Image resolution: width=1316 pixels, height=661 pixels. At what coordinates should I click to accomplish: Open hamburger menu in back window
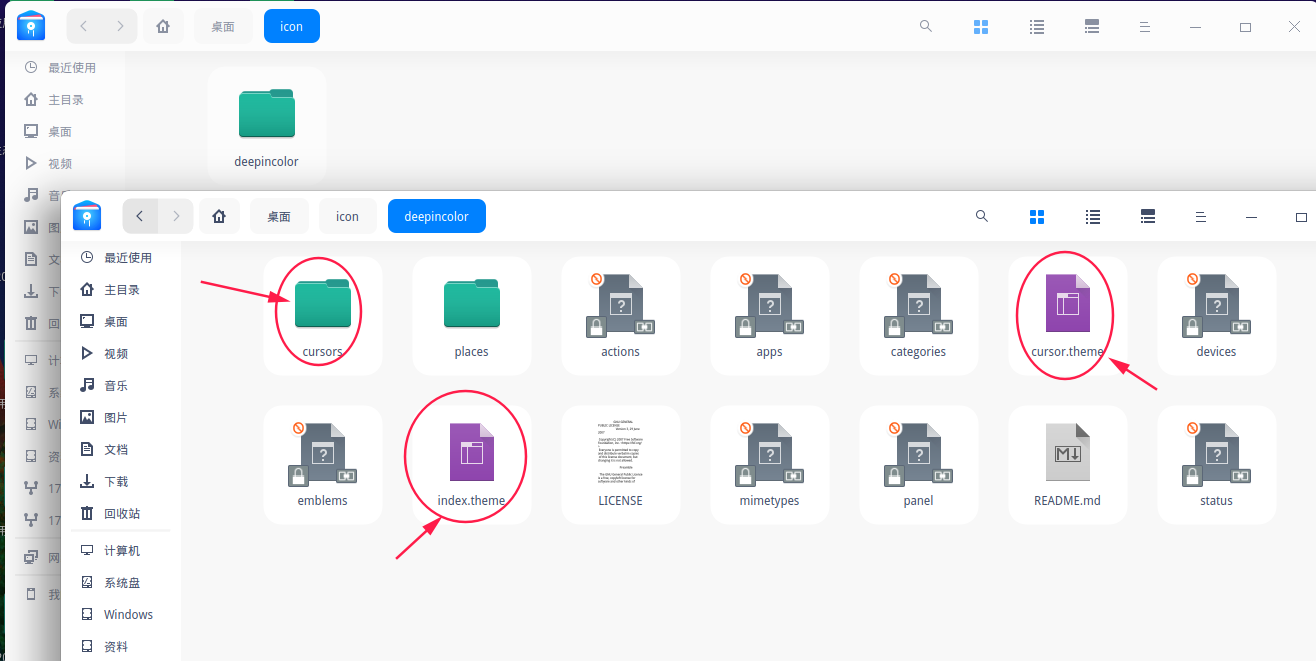[1145, 27]
